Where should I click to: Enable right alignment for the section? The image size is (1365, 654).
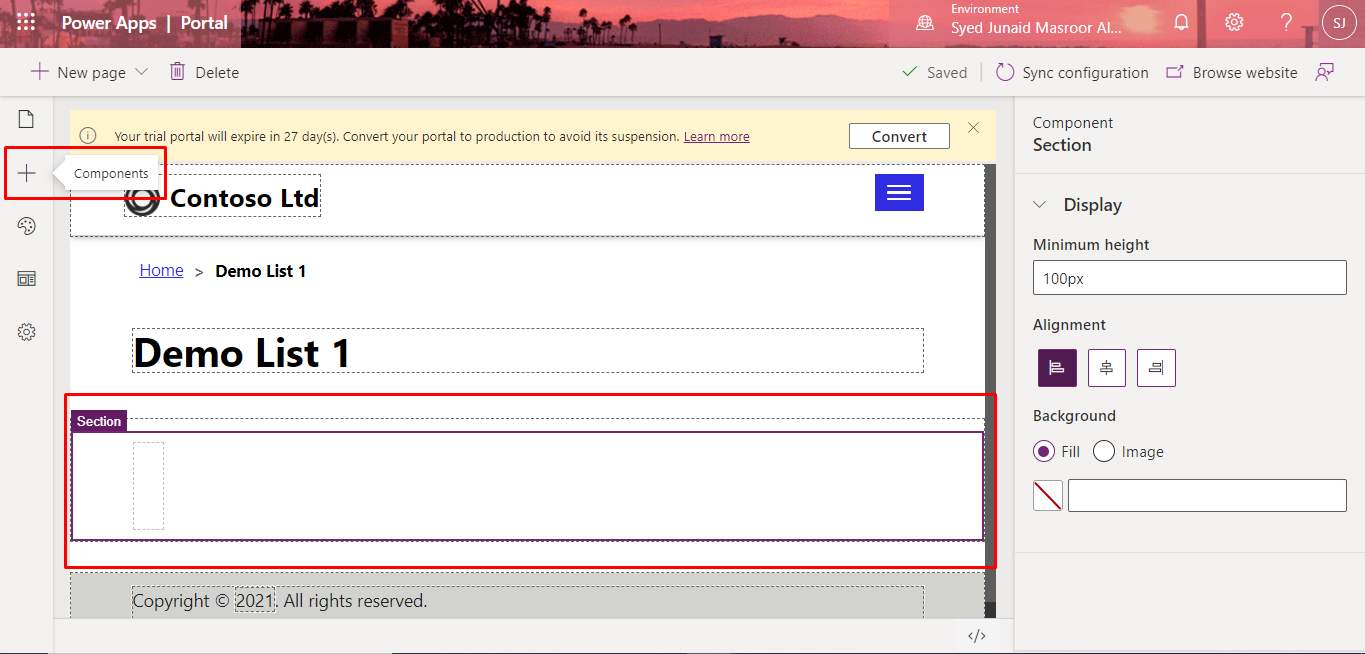click(1156, 367)
